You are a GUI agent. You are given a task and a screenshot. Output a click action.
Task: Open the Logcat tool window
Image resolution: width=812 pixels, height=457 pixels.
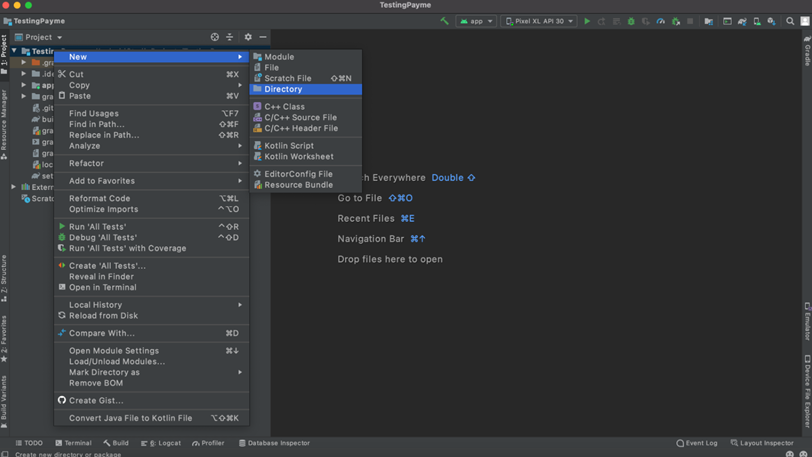161,443
